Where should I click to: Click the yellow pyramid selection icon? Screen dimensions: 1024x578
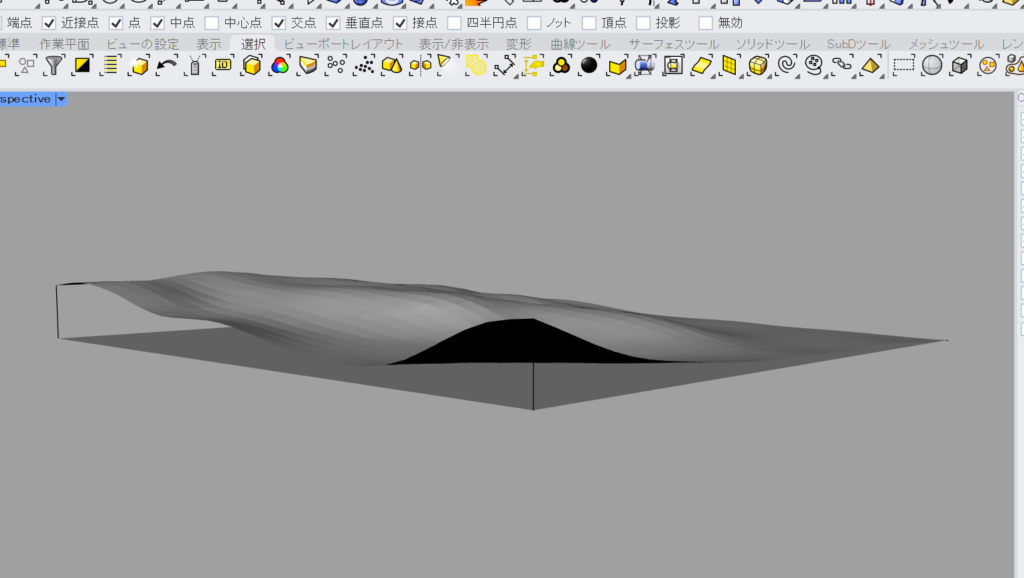pos(870,66)
